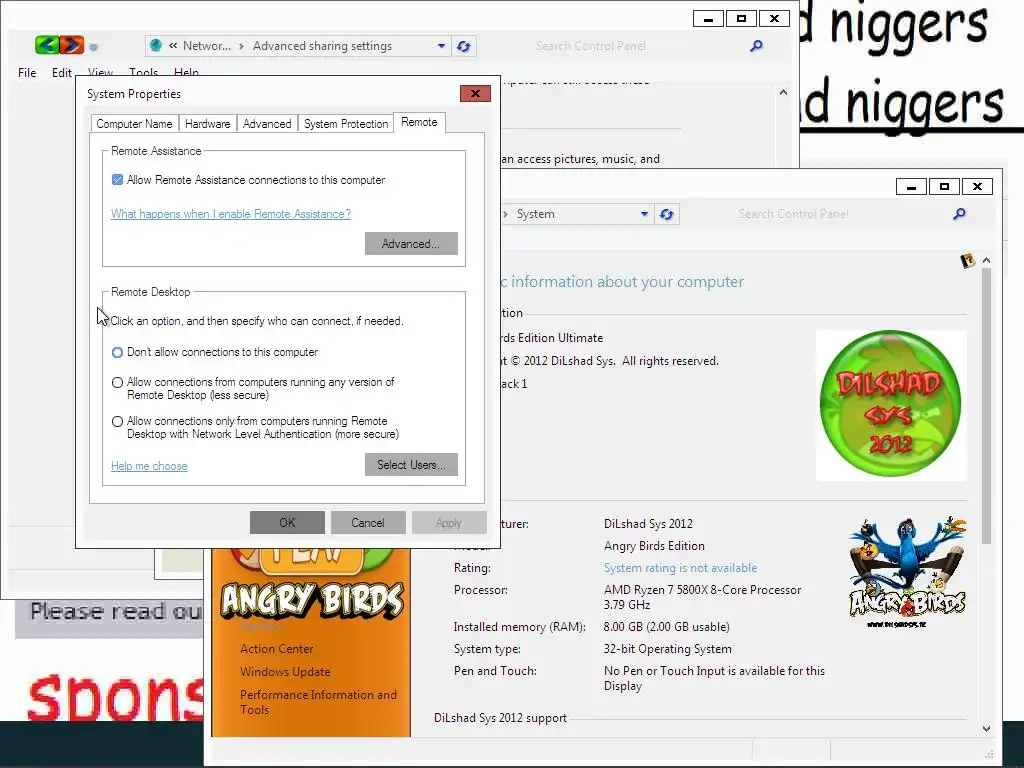Screen dimensions: 1024x768
Task: Click the Select Users... button
Action: coord(411,464)
